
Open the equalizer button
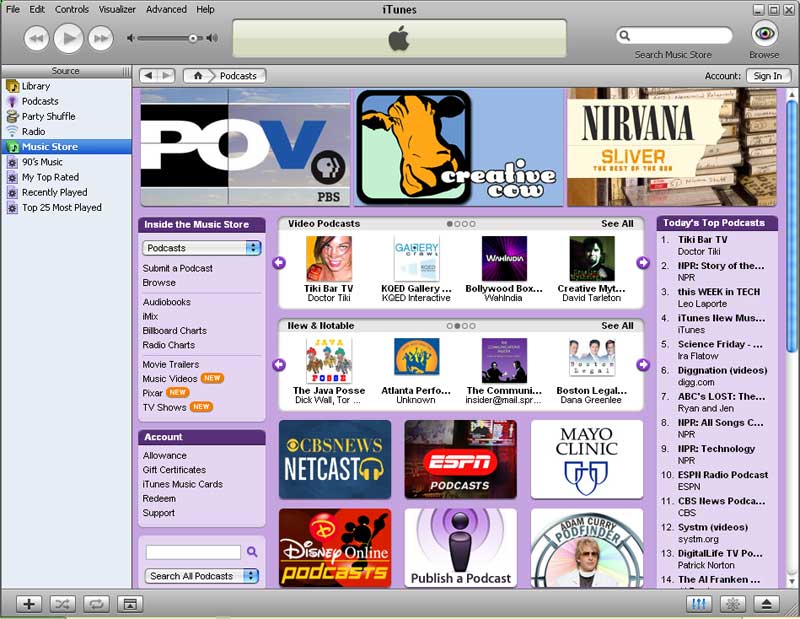click(x=699, y=604)
